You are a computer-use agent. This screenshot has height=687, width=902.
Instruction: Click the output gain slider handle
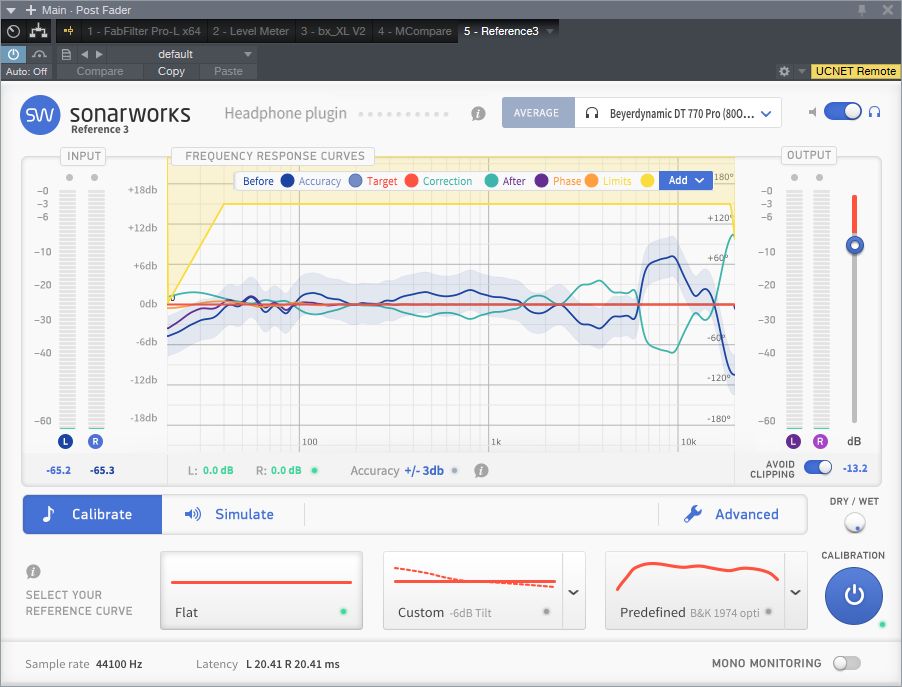(x=855, y=246)
